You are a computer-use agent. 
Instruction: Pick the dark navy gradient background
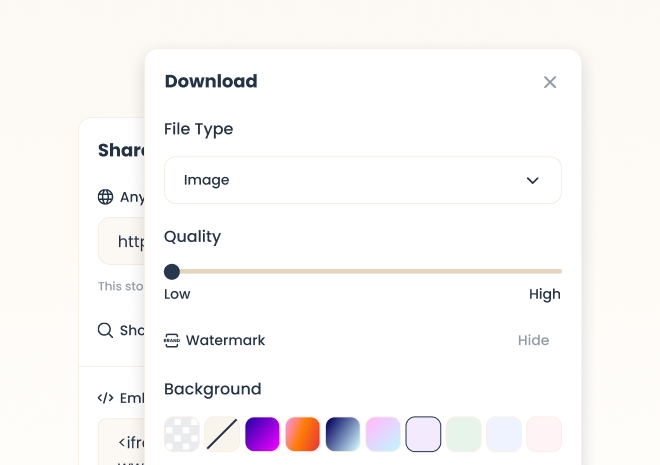(343, 434)
